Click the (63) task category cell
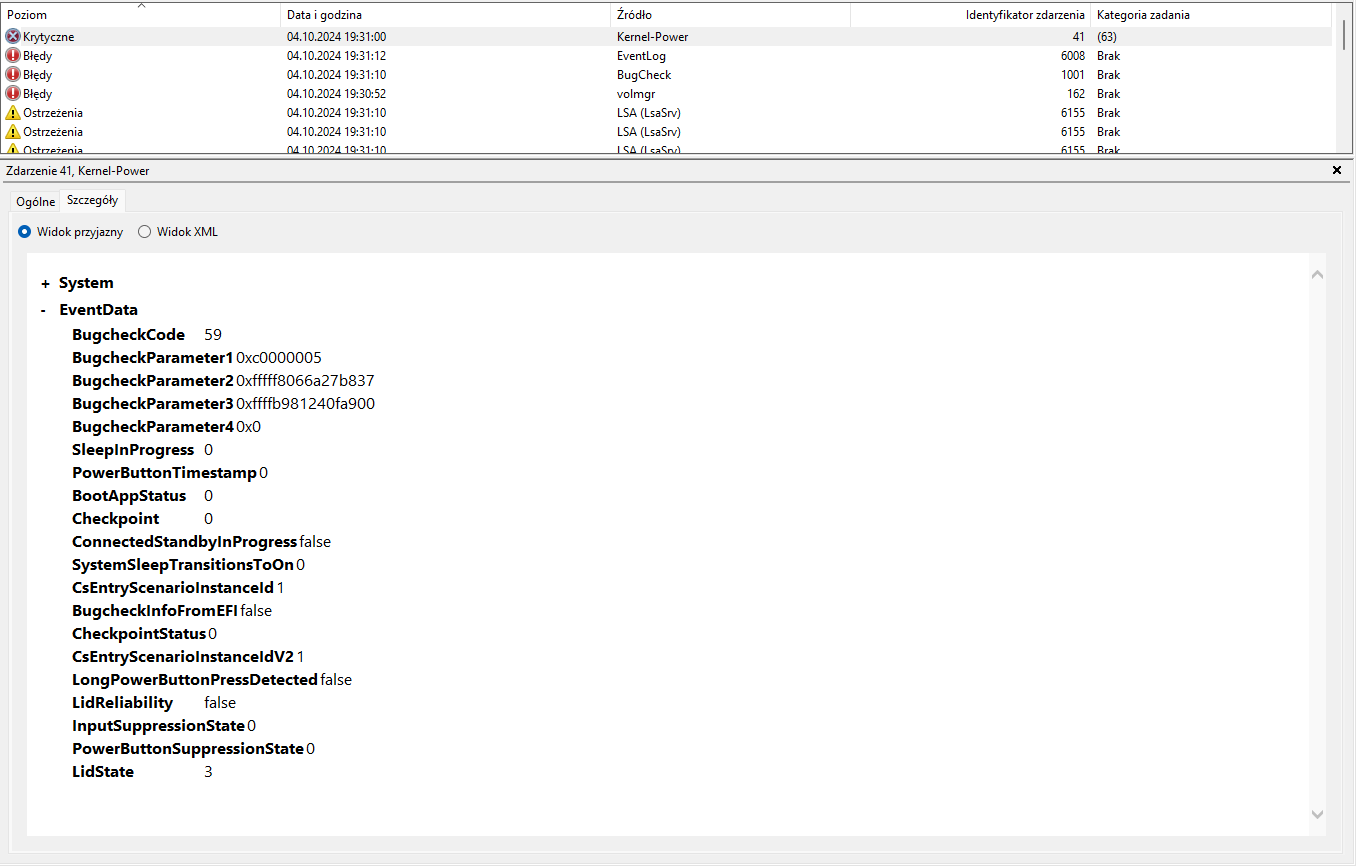The image size is (1356, 866). [x=1107, y=36]
